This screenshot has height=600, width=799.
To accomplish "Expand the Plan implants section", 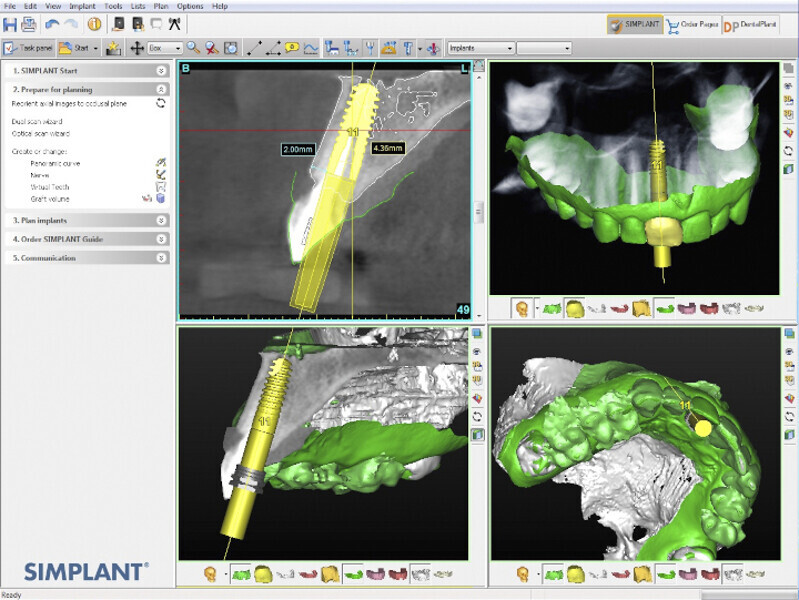I will click(x=161, y=220).
